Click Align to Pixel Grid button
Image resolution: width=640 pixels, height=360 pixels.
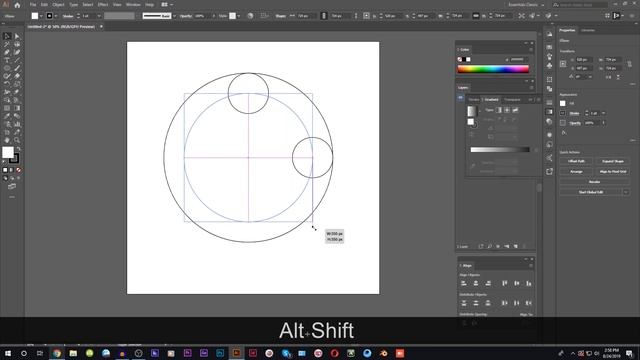(612, 171)
